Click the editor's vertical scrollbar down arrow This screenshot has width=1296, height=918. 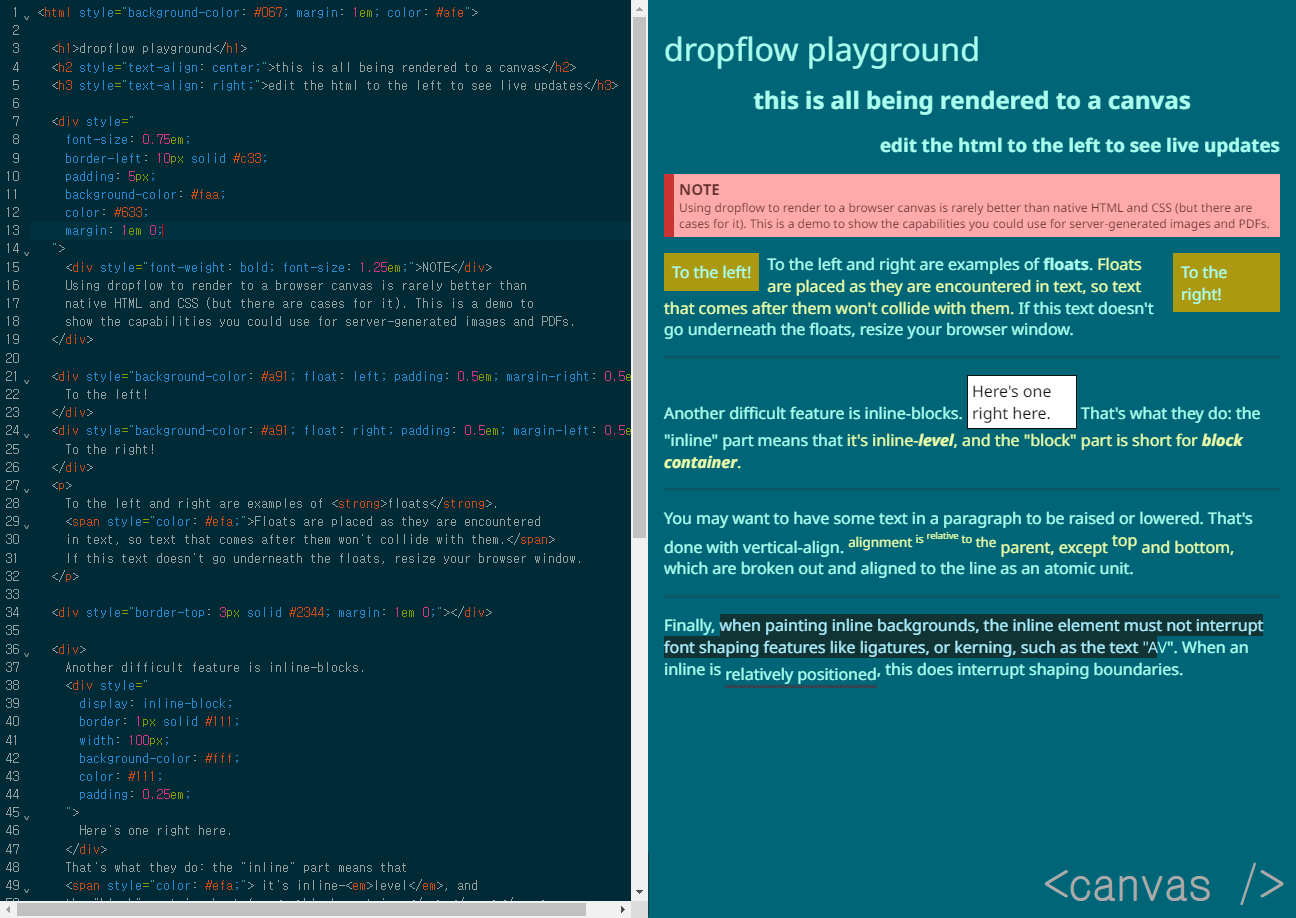639,891
